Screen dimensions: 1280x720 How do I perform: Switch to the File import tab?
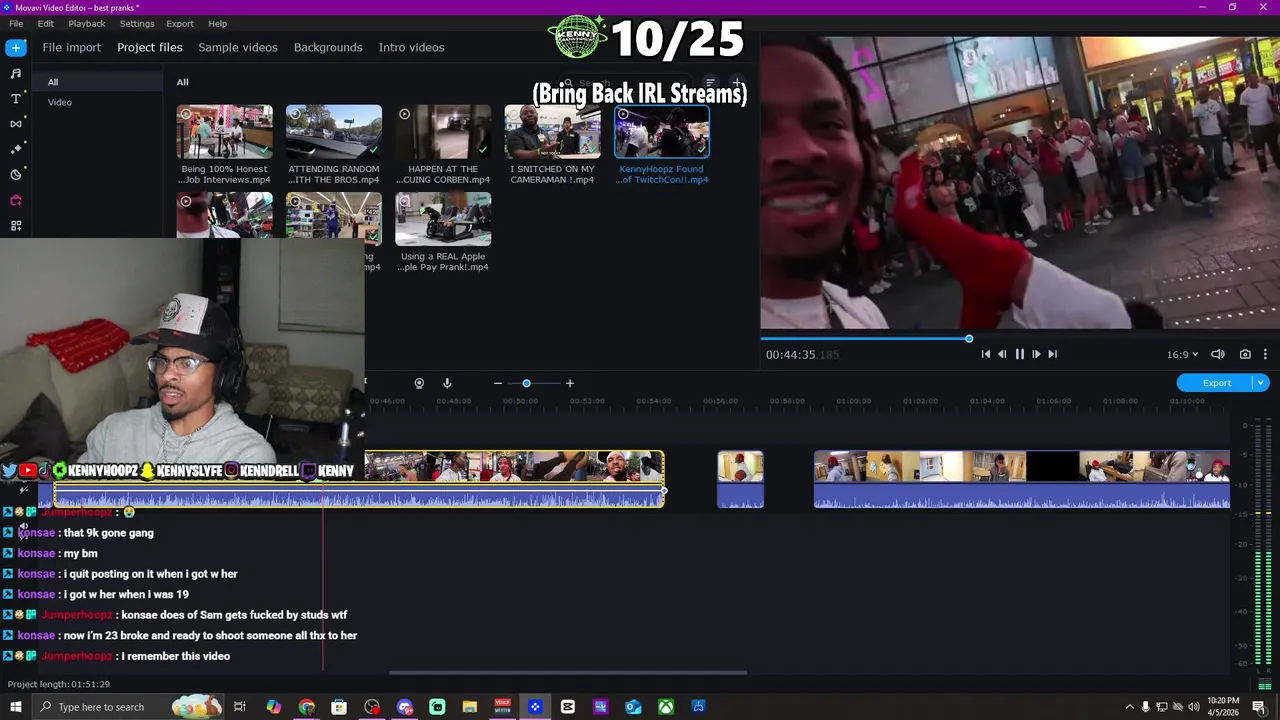pos(71,47)
